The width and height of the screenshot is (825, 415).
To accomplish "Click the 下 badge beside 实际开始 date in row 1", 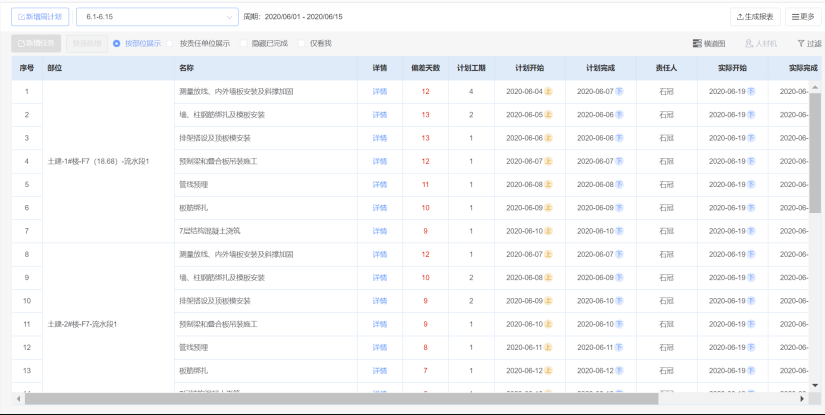I will tap(751, 92).
